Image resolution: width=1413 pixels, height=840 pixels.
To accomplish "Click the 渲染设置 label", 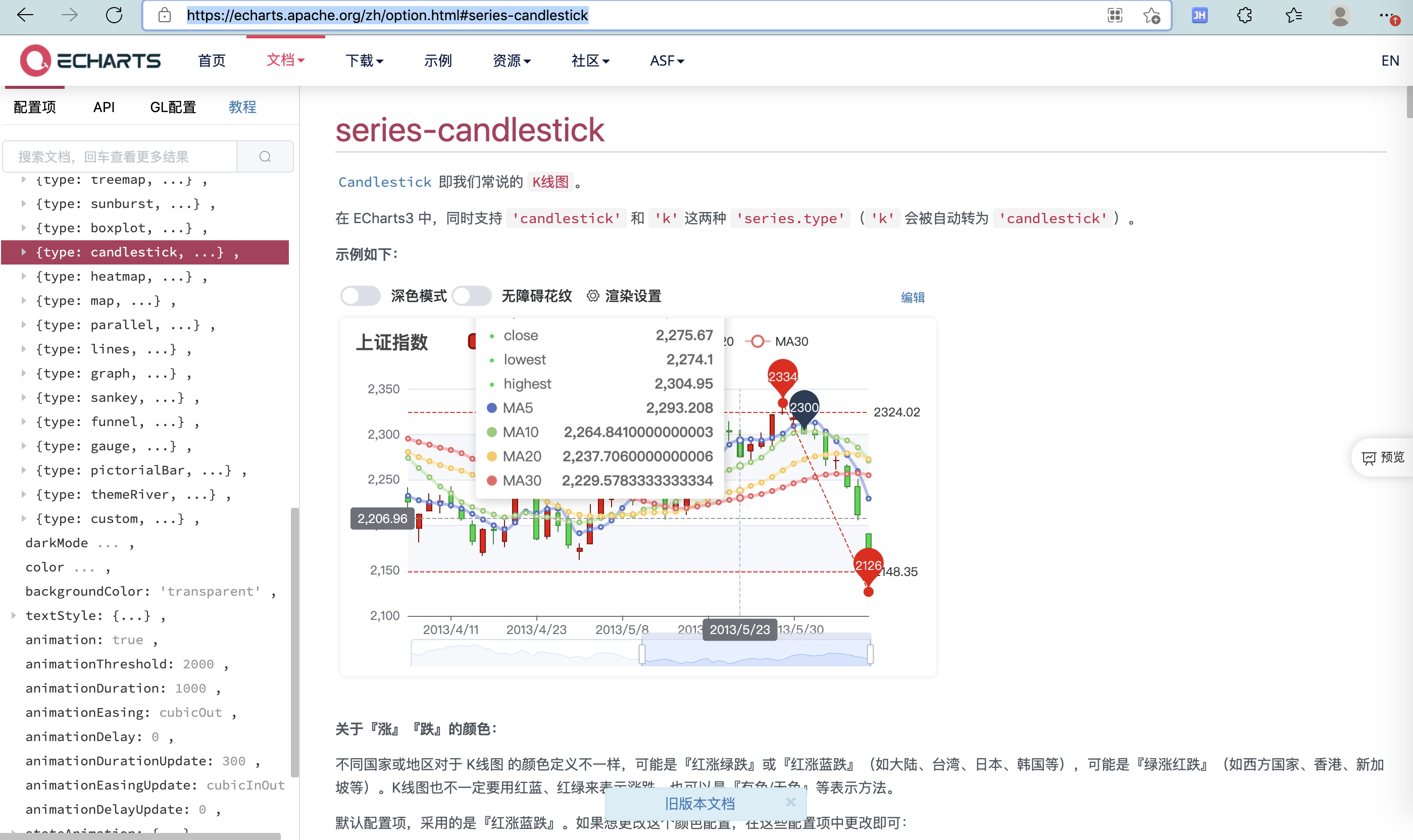I will pos(633,296).
